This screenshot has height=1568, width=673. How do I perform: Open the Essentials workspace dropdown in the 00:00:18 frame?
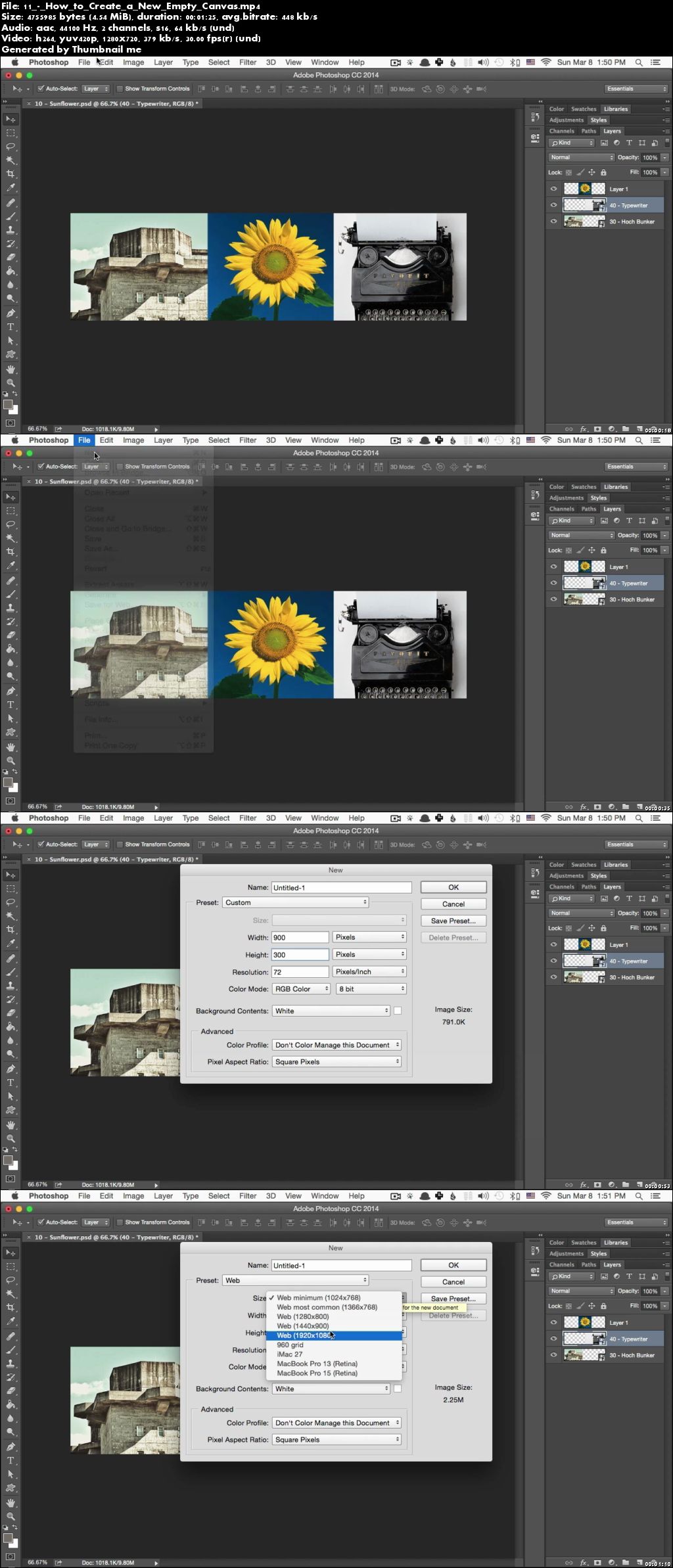click(636, 89)
